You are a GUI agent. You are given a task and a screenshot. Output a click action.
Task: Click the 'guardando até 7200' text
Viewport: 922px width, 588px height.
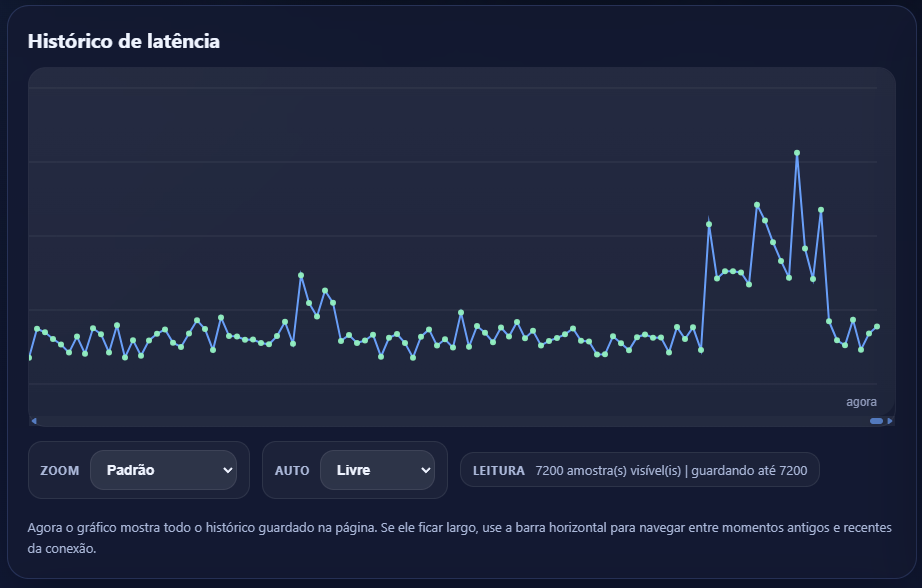tap(749, 470)
